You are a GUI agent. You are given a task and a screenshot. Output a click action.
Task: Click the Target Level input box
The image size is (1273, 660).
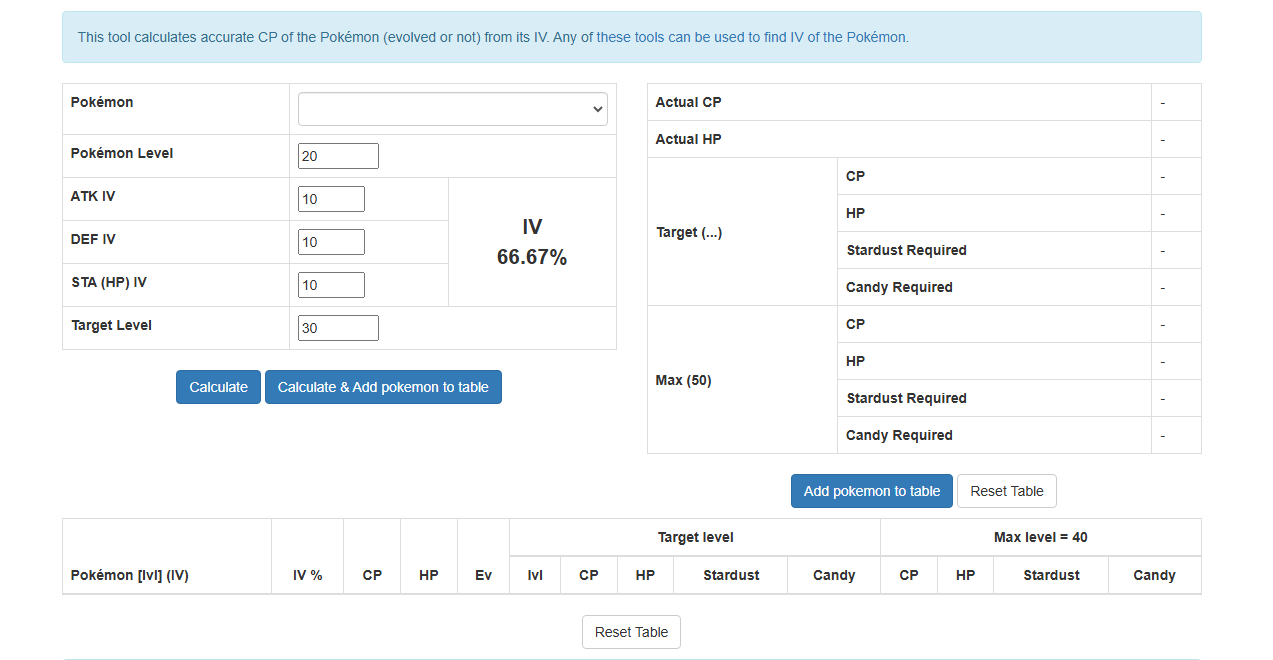[x=338, y=327]
